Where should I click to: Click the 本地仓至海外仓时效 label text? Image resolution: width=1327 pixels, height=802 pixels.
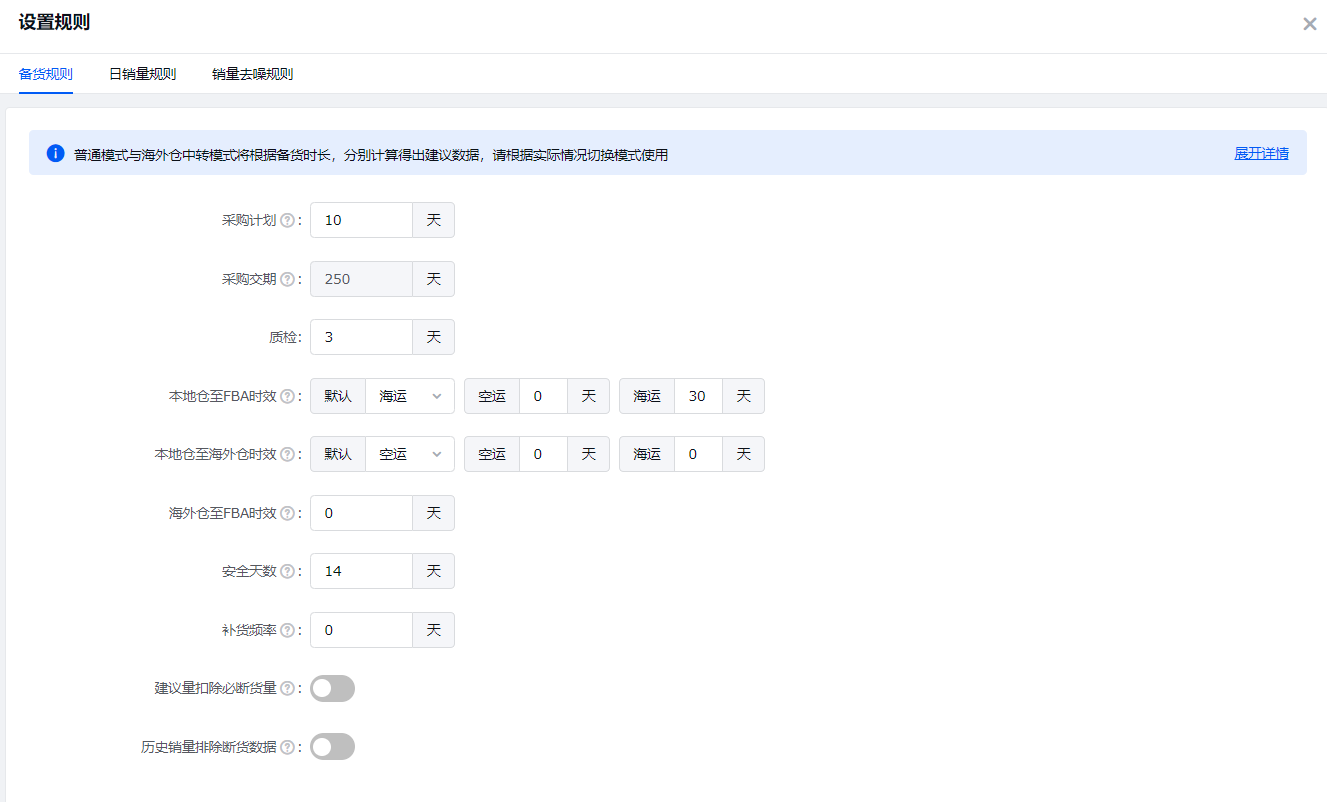point(215,454)
